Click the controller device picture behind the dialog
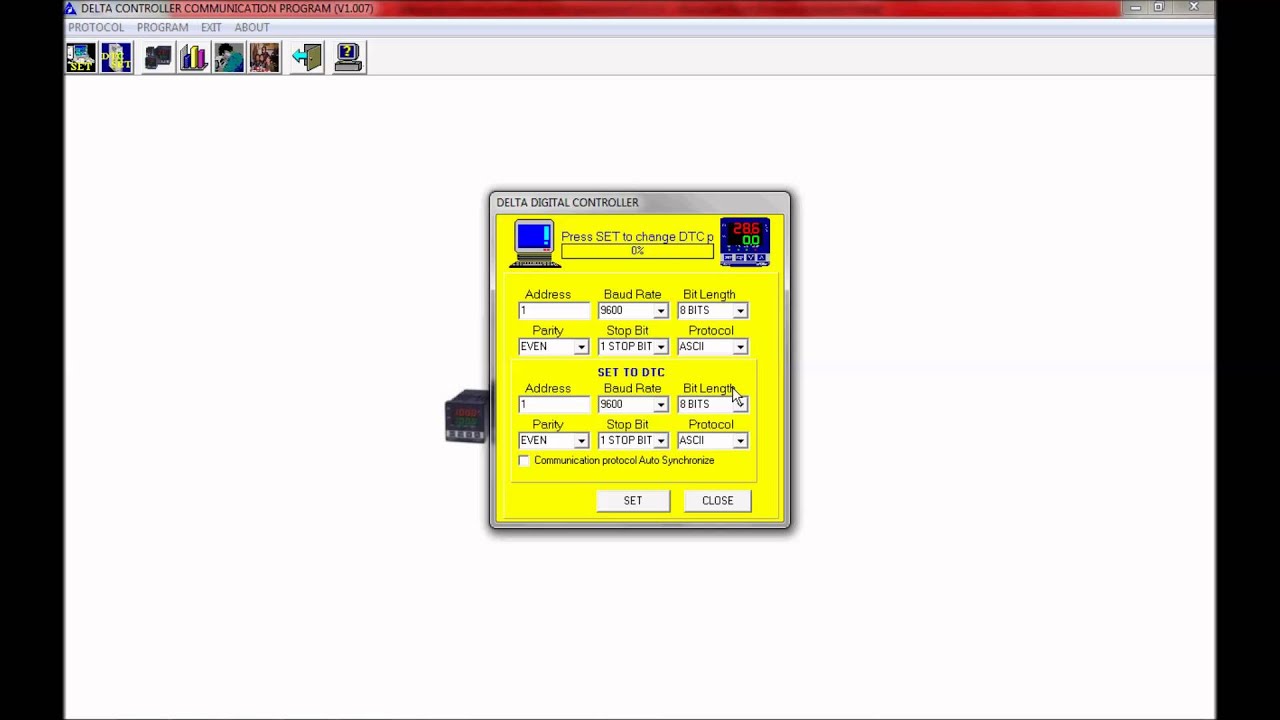Viewport: 1280px width, 720px height. tap(467, 417)
